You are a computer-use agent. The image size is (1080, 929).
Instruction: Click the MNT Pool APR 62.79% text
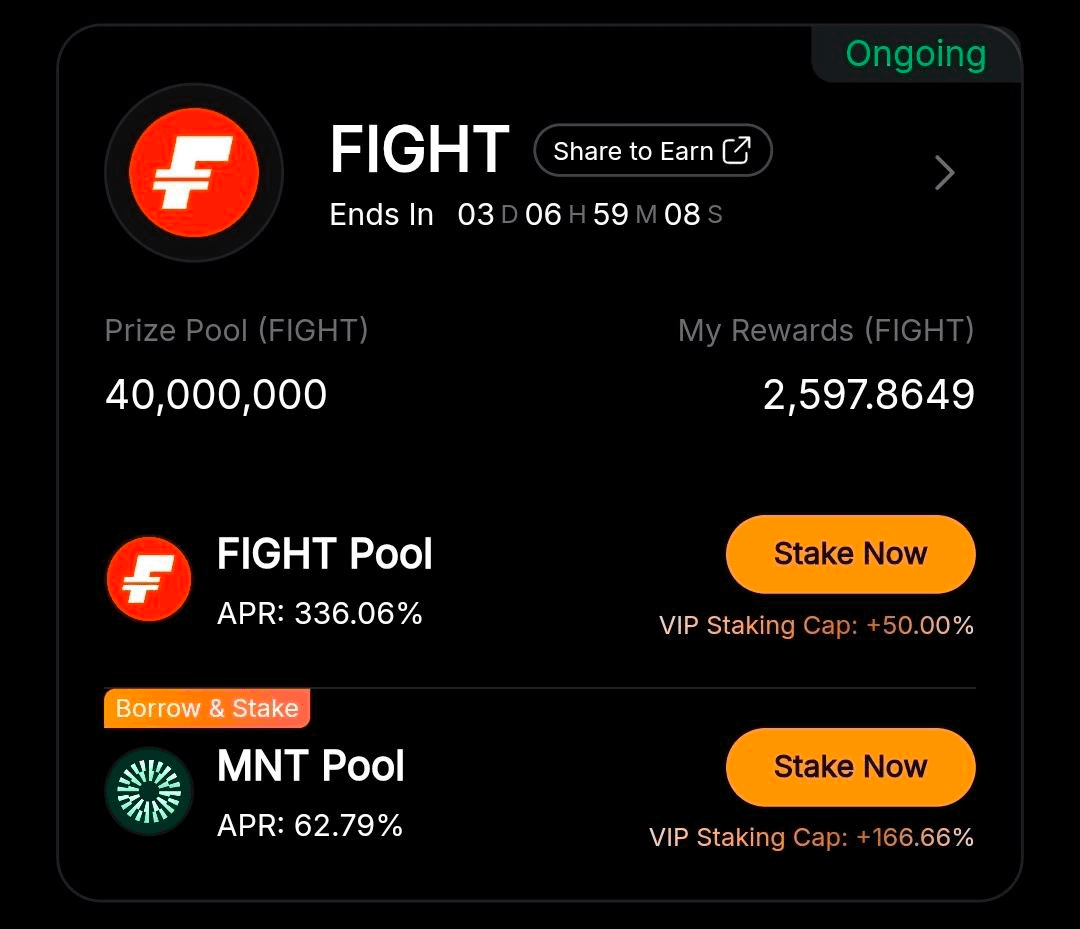pos(310,825)
